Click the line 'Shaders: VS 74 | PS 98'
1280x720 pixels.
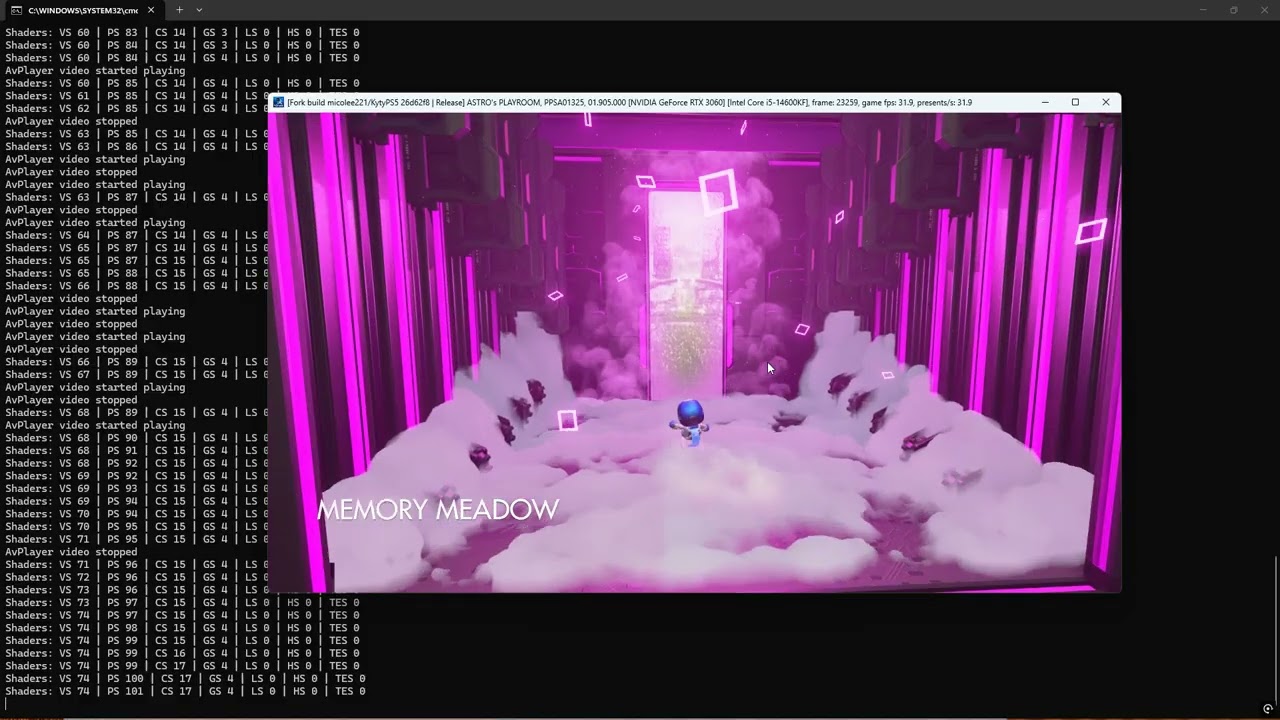(182, 628)
